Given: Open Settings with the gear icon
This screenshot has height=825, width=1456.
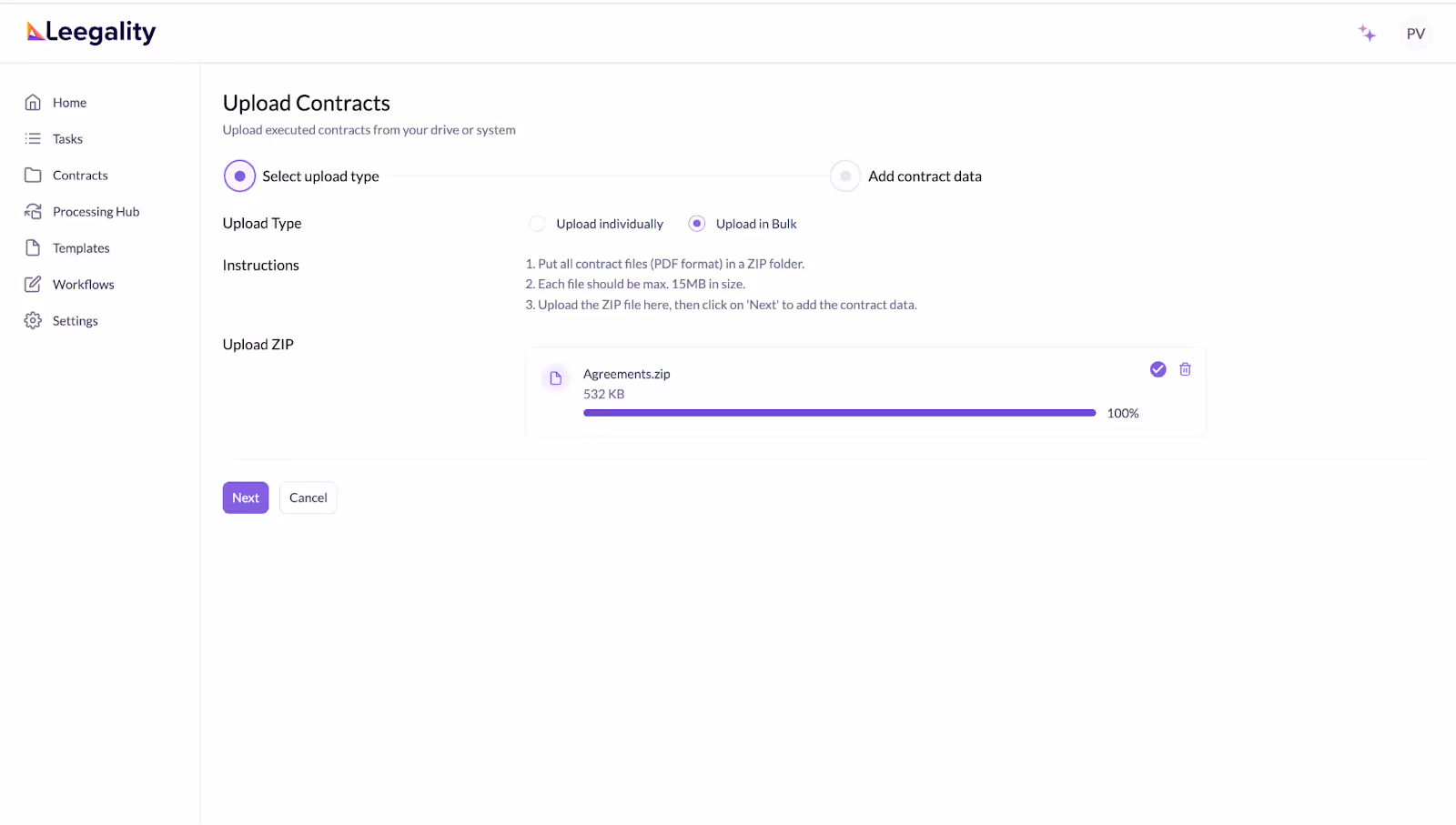Looking at the screenshot, I should (x=33, y=320).
